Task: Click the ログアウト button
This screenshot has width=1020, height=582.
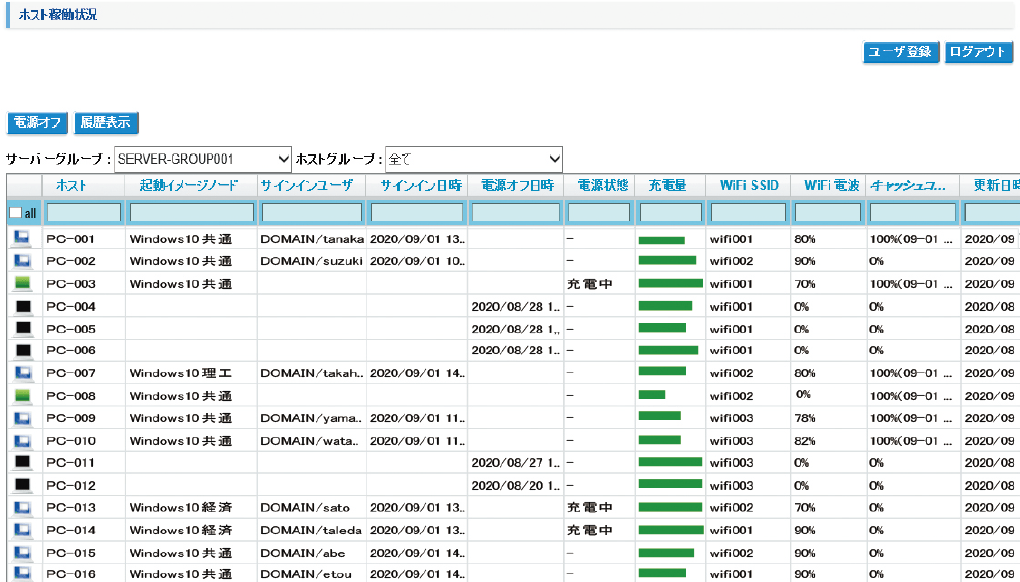Action: [x=978, y=52]
